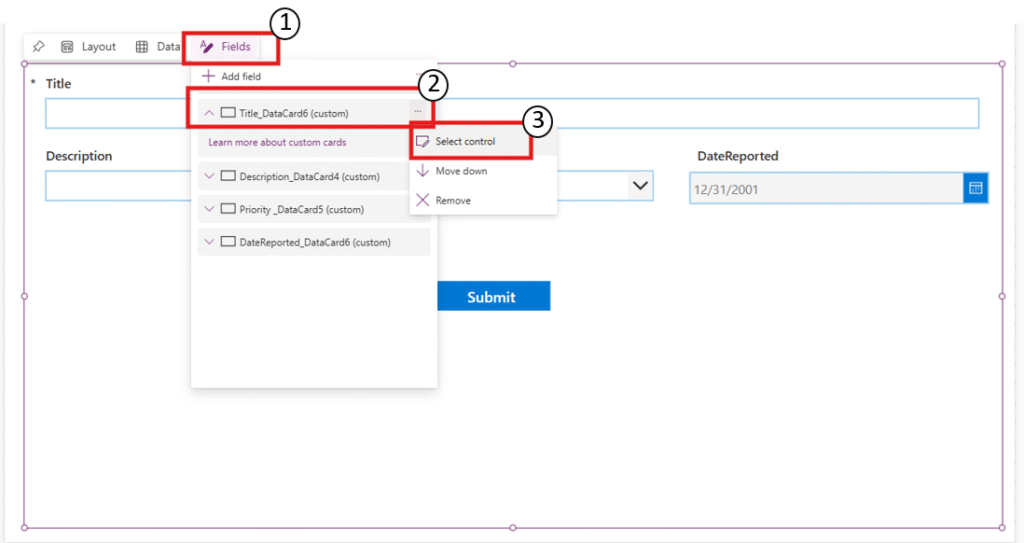Screen dimensions: 1024x543
Task: Switch to the Fields tab
Action: coord(225,46)
